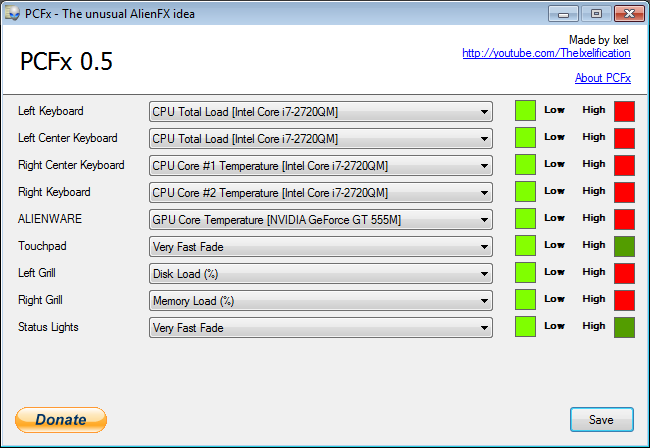Pick the High color for Status Lights
The image size is (650, 448).
point(624,327)
